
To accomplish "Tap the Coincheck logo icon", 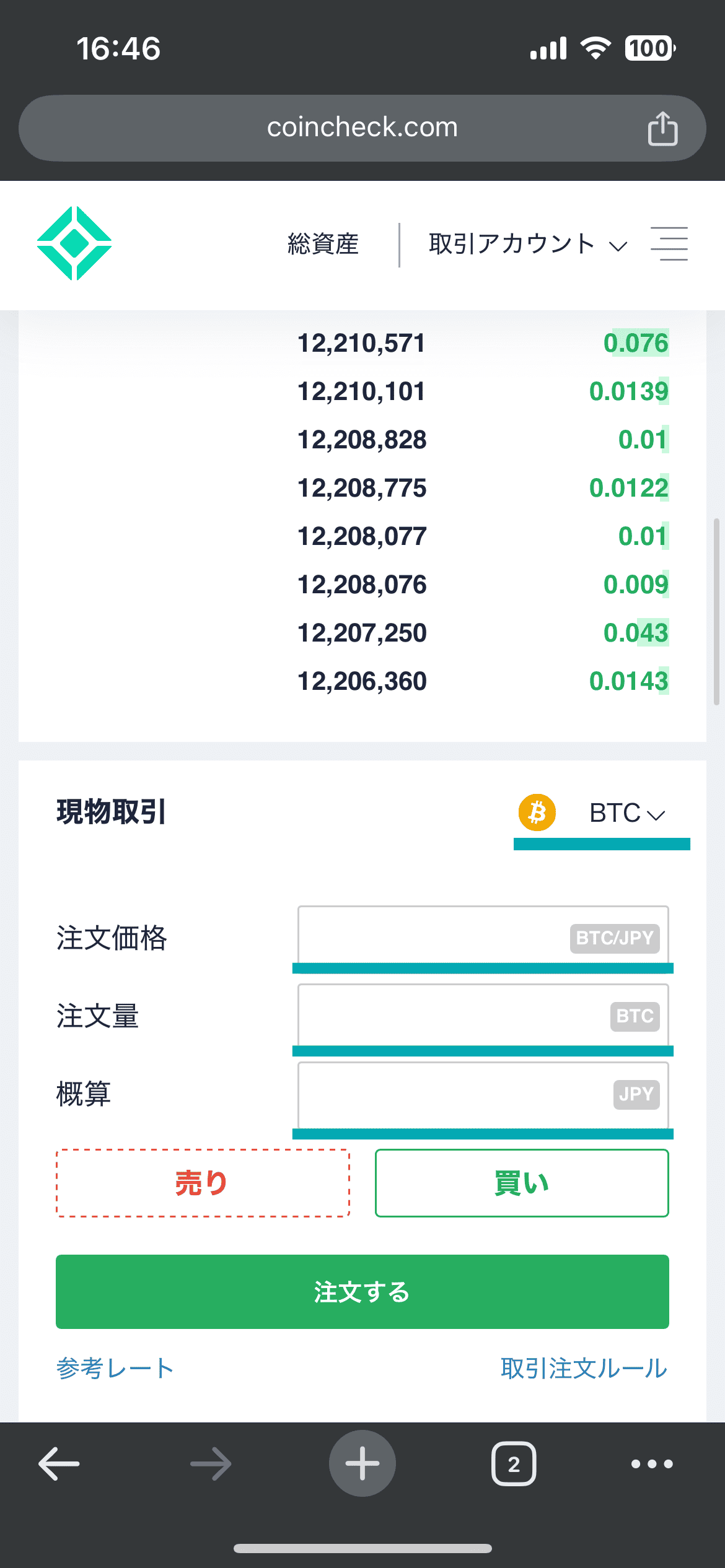I will tap(74, 243).
